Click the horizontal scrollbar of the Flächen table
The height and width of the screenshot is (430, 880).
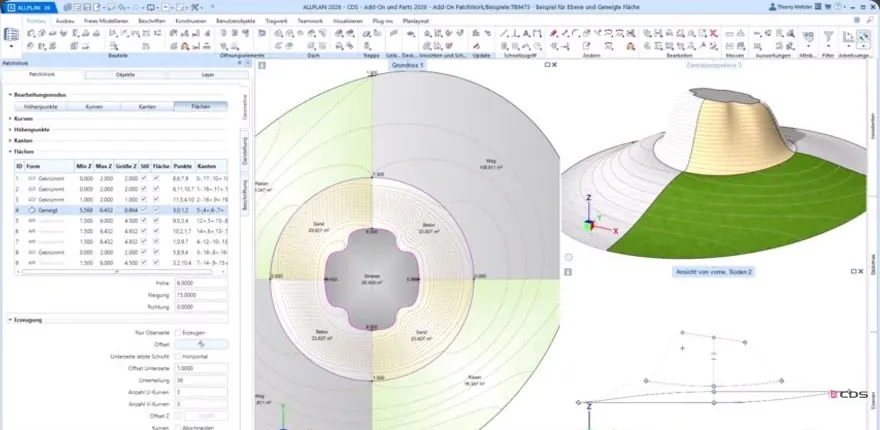(x=116, y=272)
